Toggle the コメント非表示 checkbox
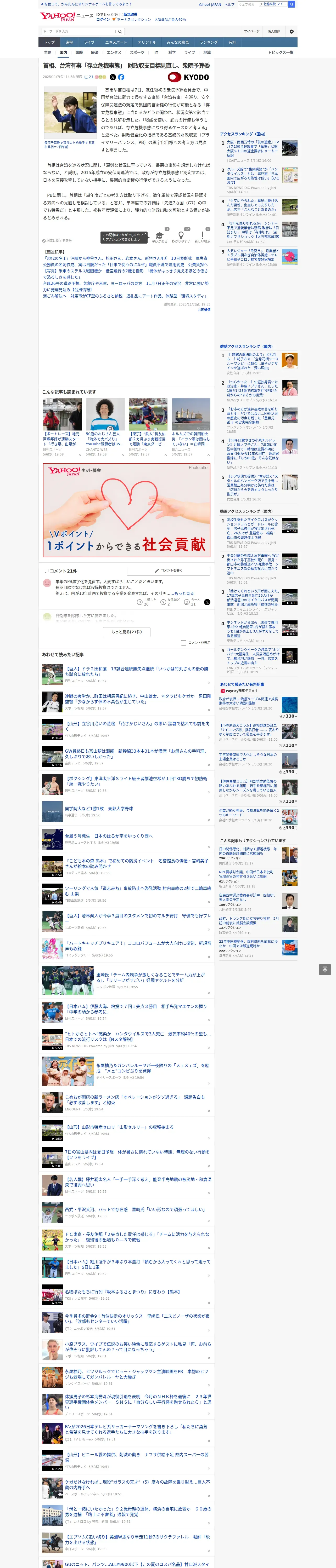 (x=183, y=643)
